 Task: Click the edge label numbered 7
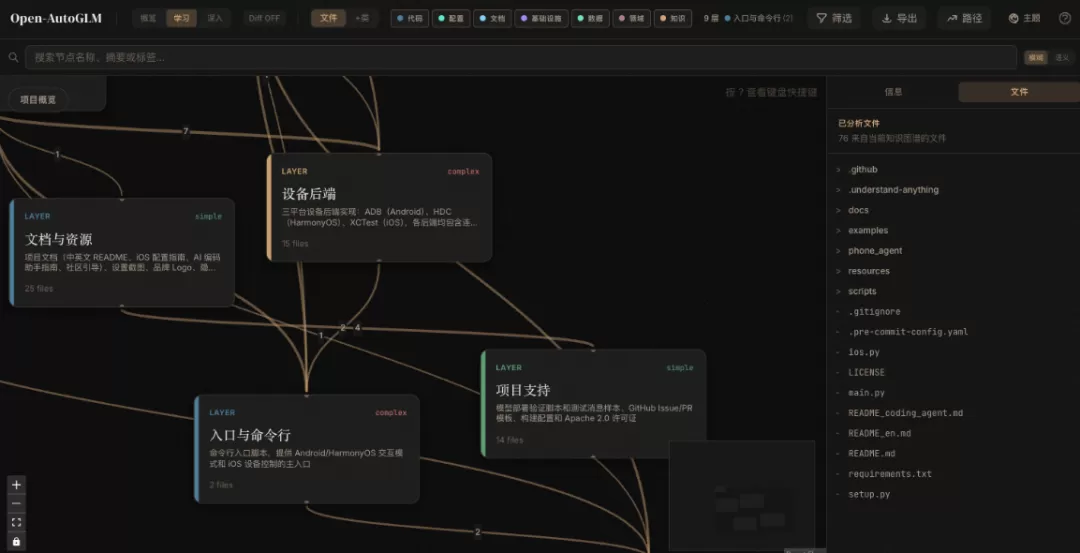click(185, 132)
